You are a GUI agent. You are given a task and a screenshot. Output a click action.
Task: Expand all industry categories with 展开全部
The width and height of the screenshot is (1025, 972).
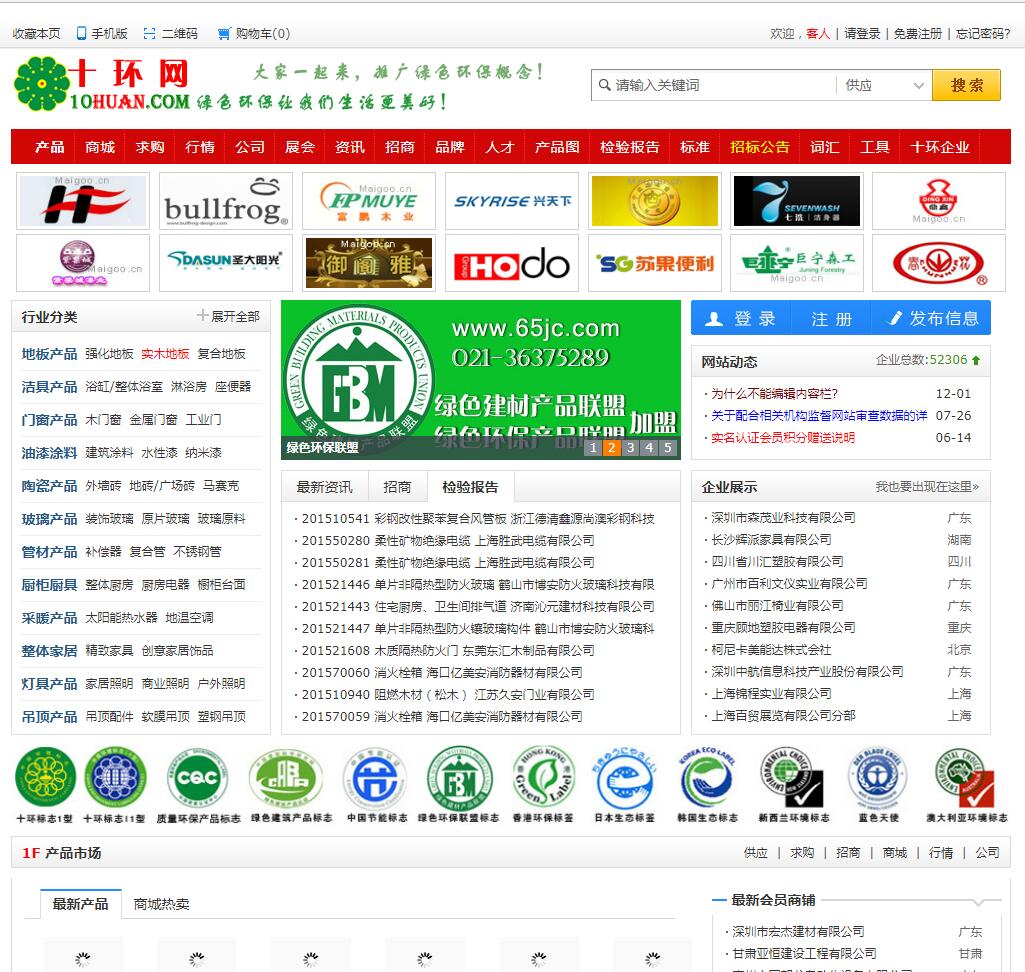pos(229,316)
